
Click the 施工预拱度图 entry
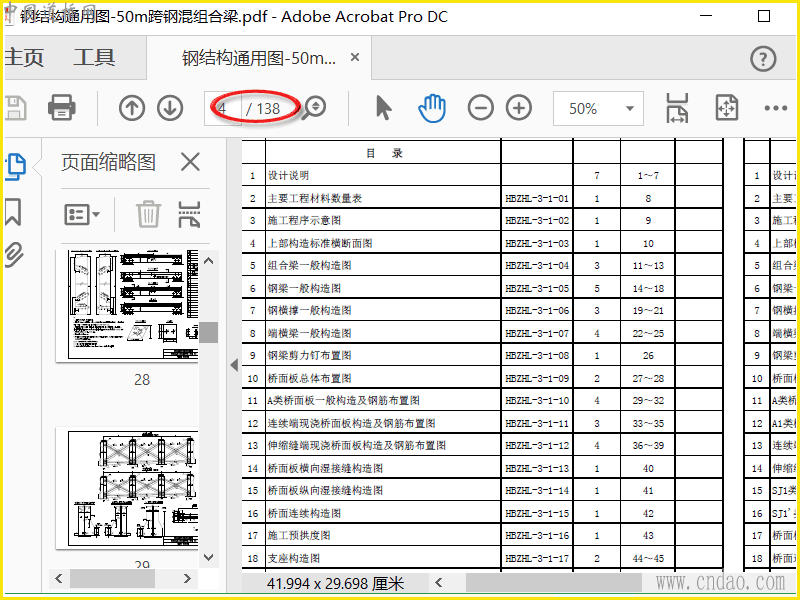pos(299,535)
